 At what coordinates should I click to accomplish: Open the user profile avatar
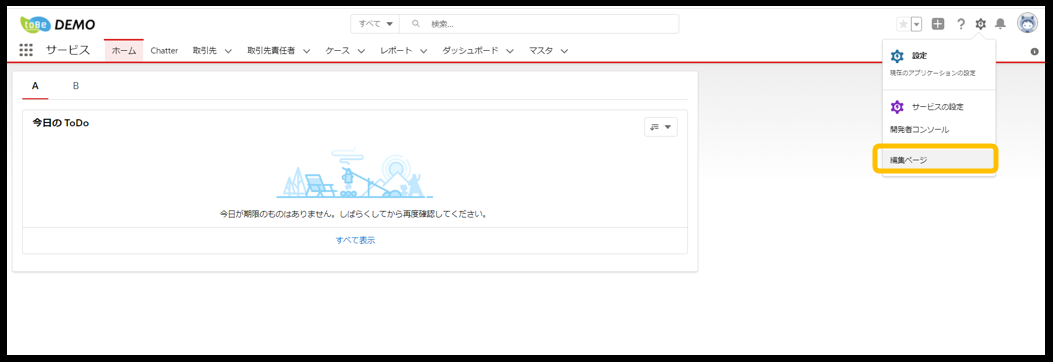click(x=1027, y=24)
